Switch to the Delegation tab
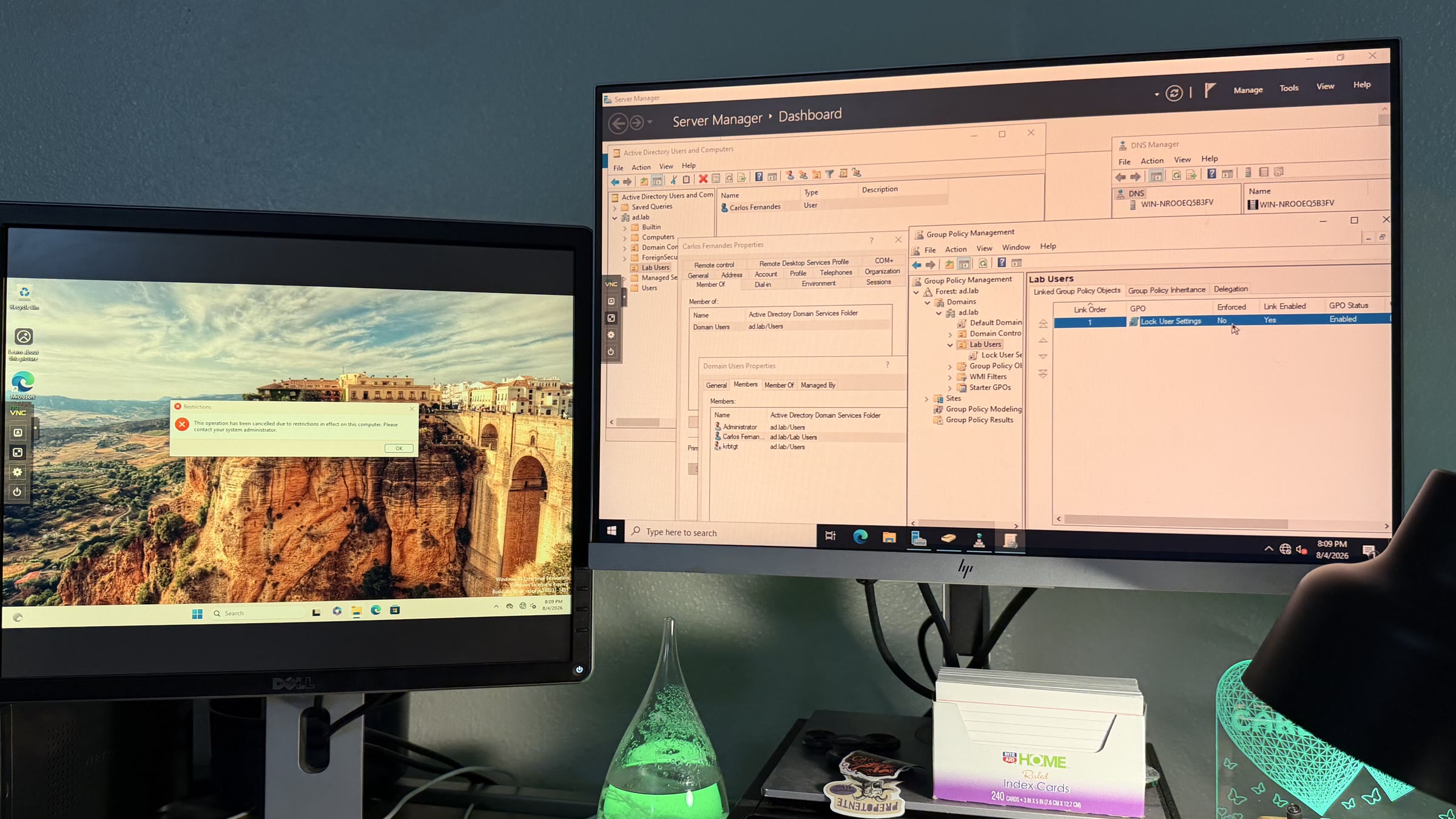1456x819 pixels. [1231, 289]
